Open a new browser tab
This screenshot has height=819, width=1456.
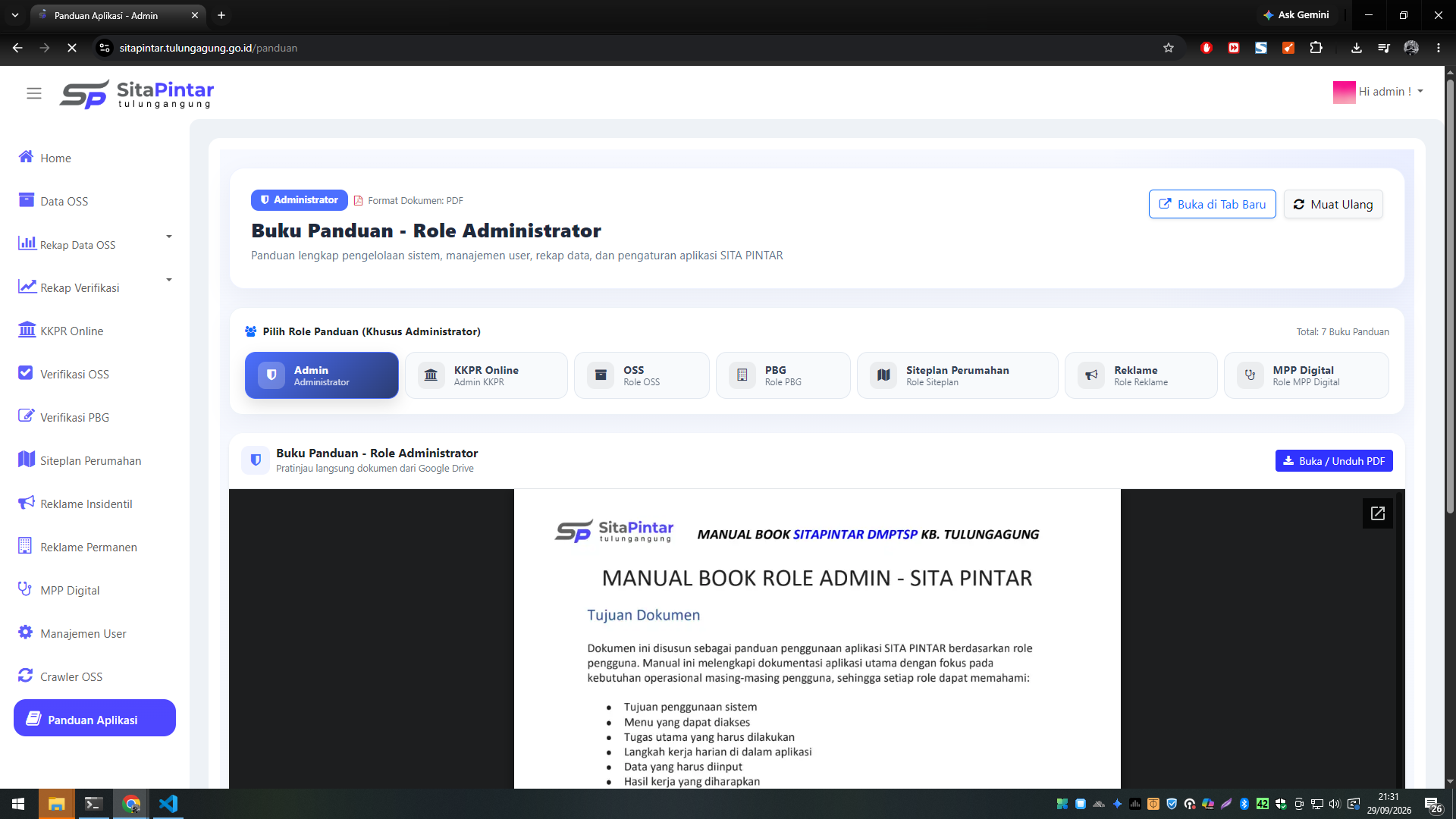pyautogui.click(x=221, y=15)
